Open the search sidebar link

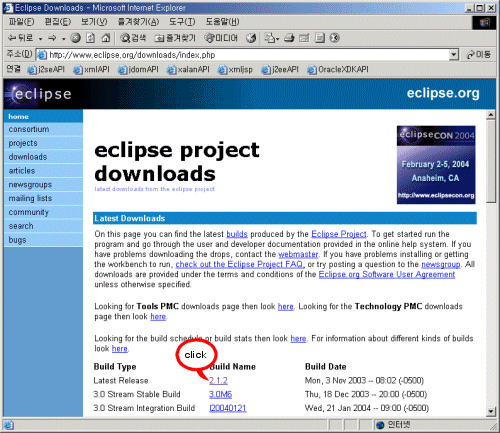coord(21,226)
